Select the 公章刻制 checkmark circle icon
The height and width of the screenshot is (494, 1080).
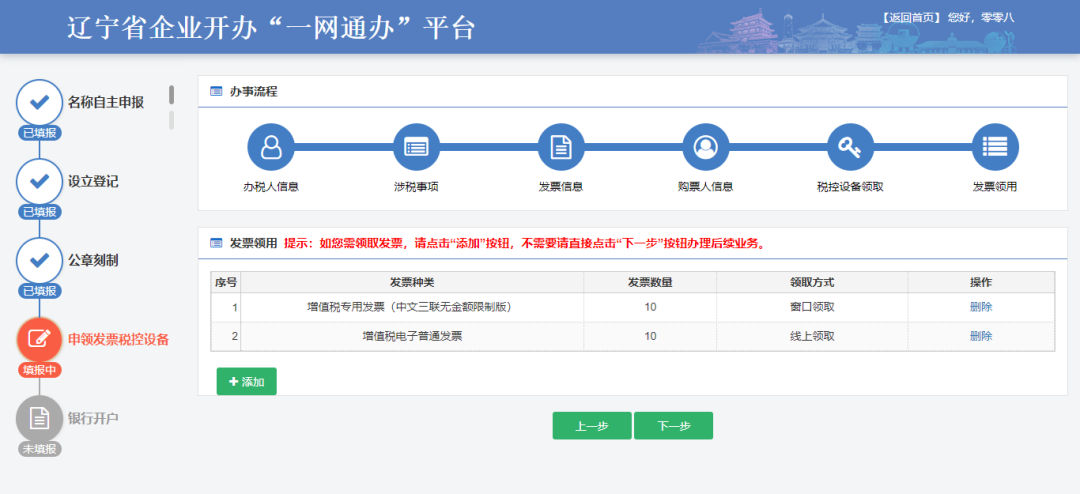[x=39, y=260]
